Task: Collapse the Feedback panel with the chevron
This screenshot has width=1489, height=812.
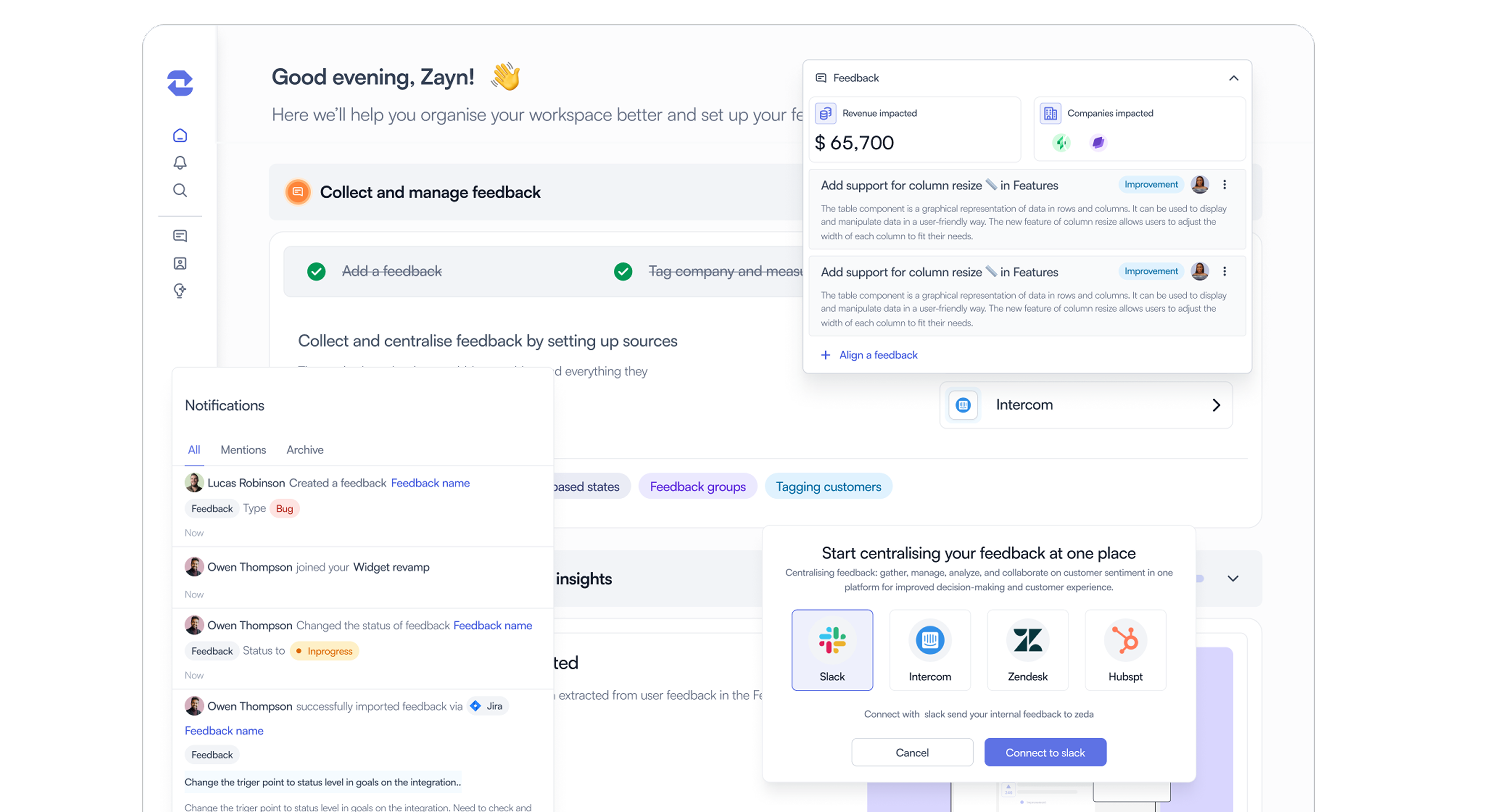Action: tap(1233, 78)
